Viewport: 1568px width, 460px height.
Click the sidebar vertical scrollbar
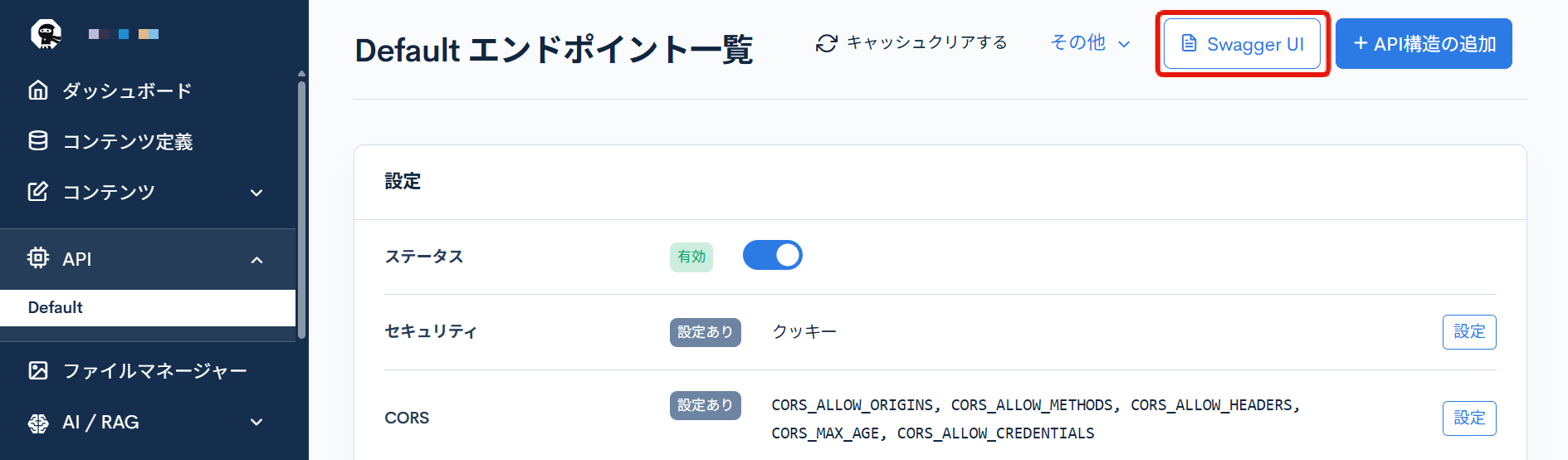tap(301, 208)
